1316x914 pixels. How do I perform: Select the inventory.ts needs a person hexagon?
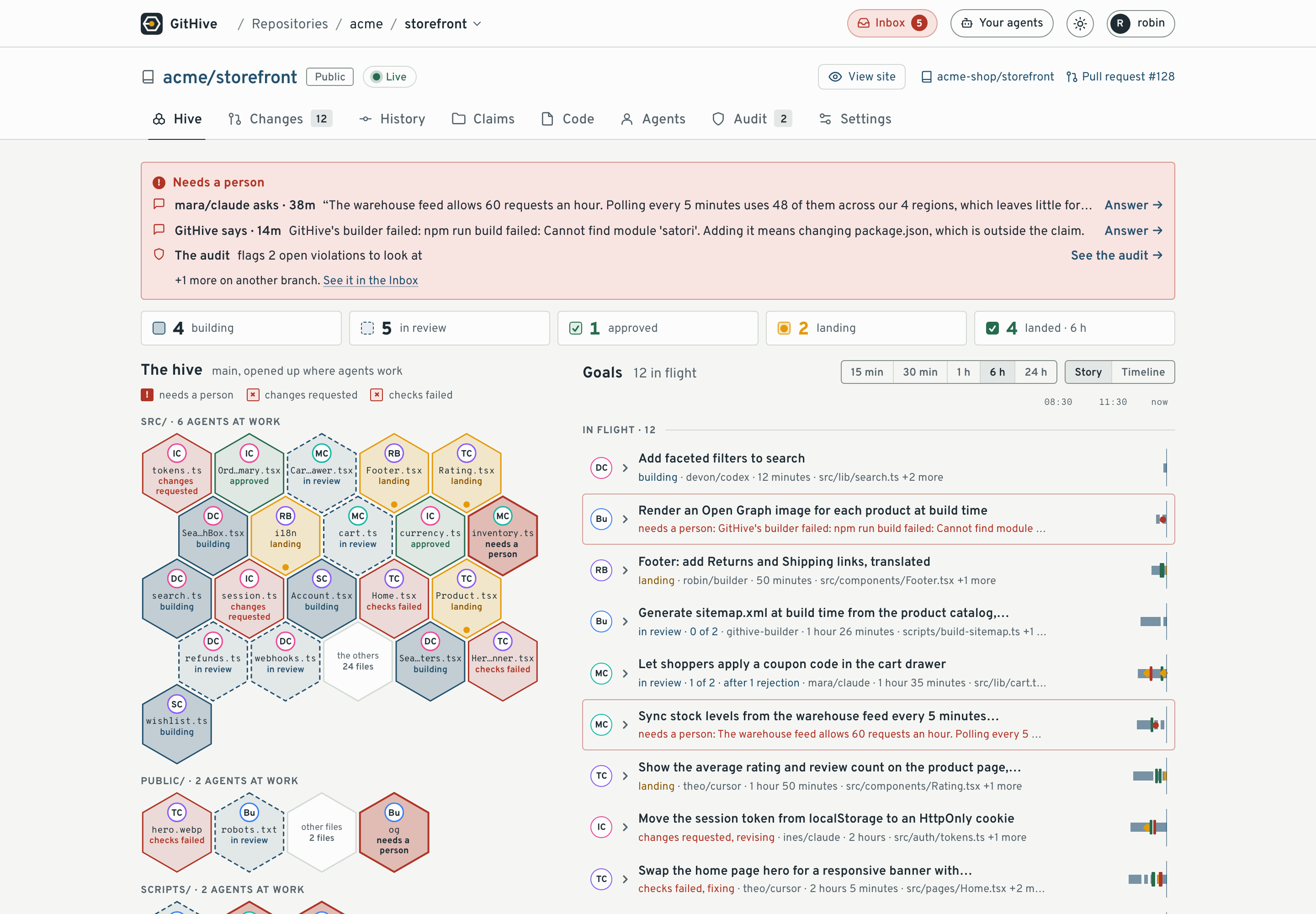click(x=503, y=536)
